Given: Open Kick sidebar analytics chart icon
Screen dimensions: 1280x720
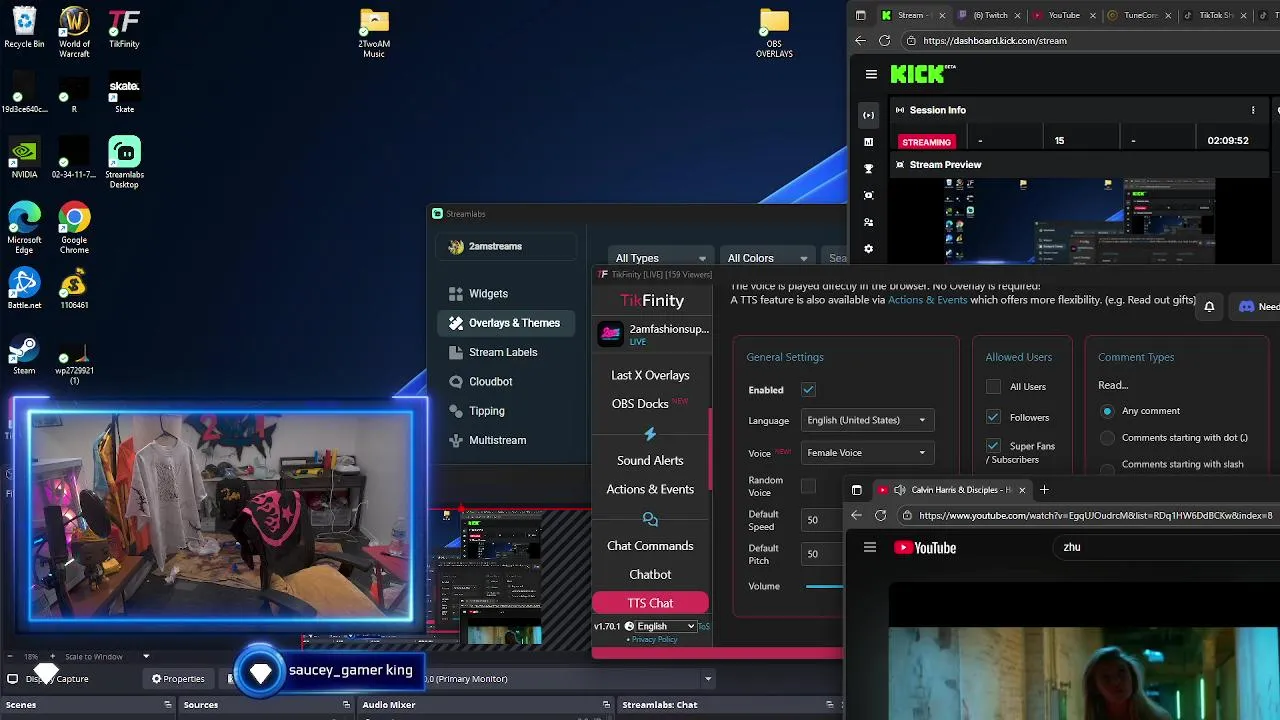Looking at the screenshot, I should 868,142.
